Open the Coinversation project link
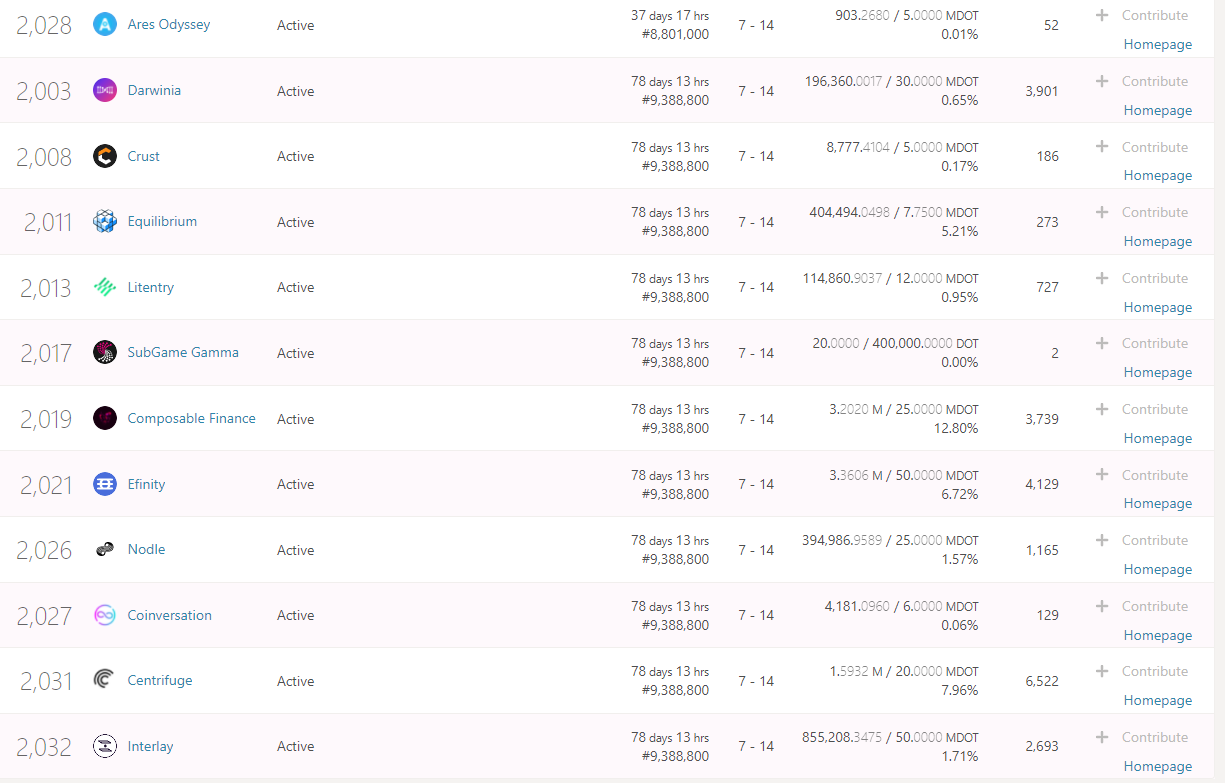This screenshot has width=1225, height=783. pyautogui.click(x=170, y=615)
